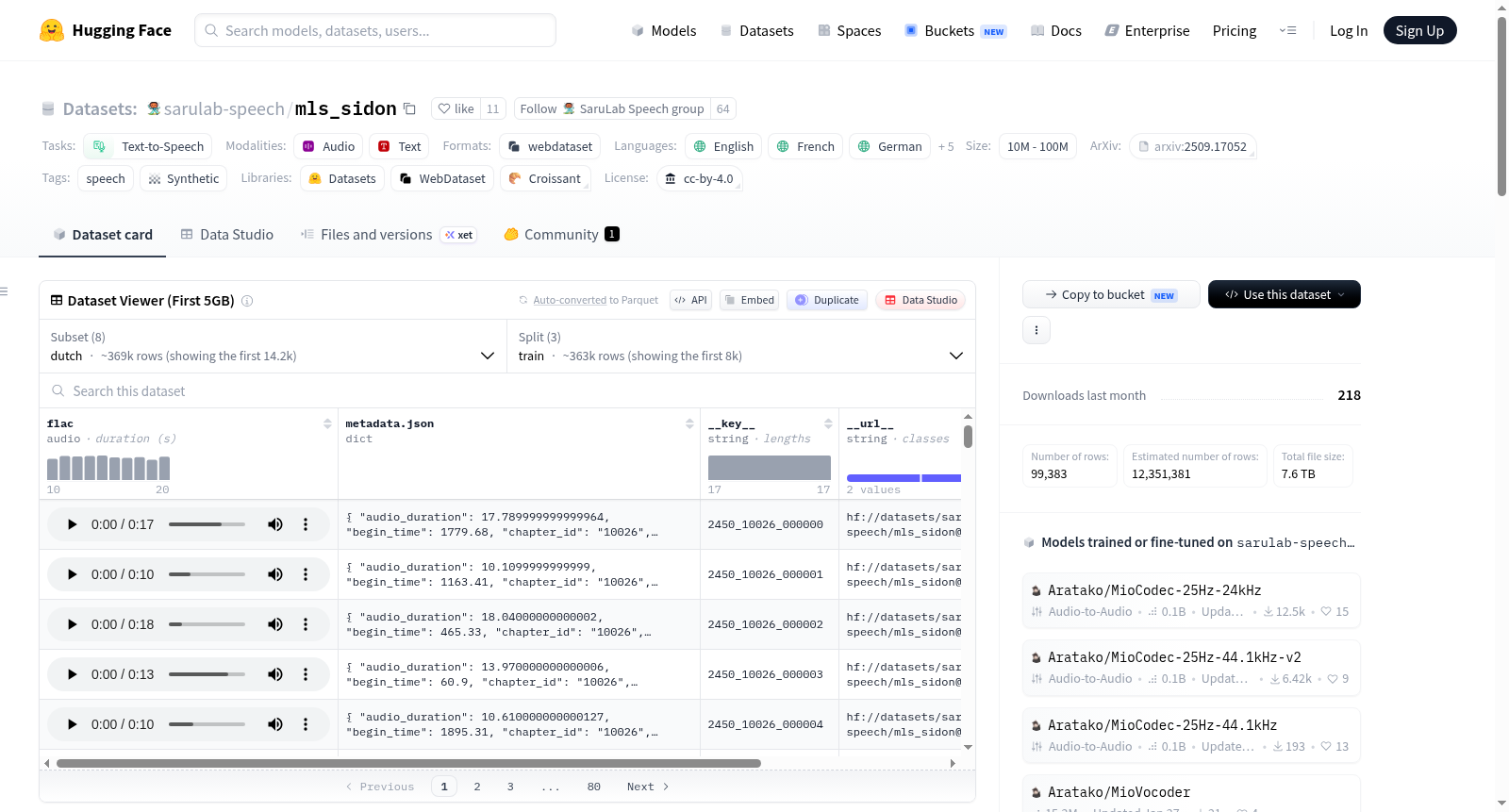
Task: Go to page 2 of the viewer
Action: pos(477,787)
